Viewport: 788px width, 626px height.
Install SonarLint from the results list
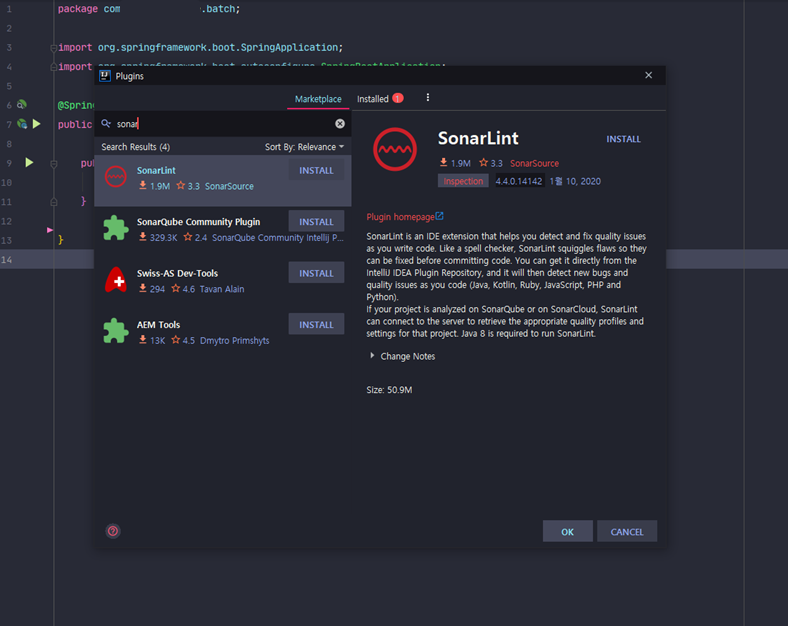316,170
